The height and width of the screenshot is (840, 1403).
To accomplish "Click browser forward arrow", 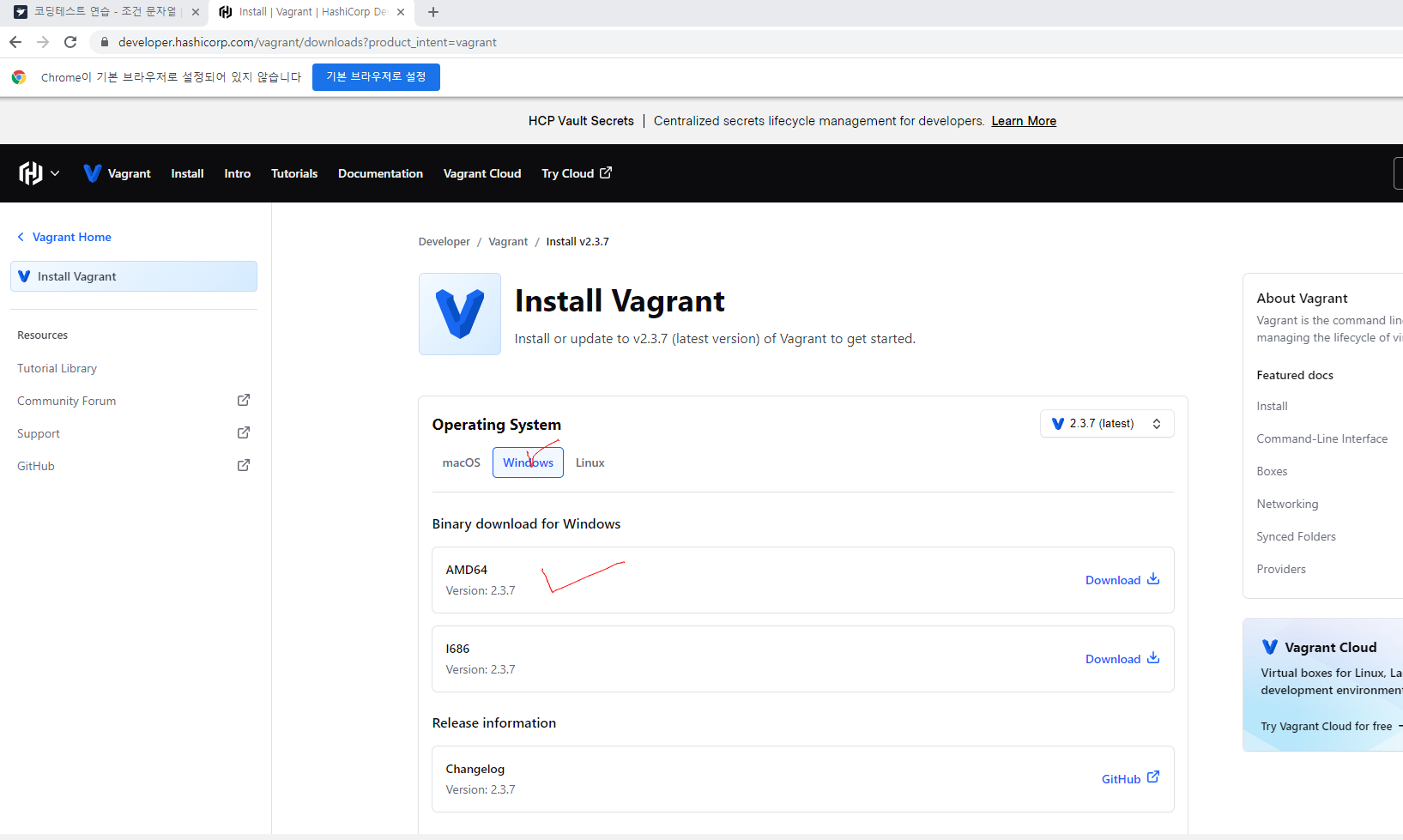I will point(43,42).
